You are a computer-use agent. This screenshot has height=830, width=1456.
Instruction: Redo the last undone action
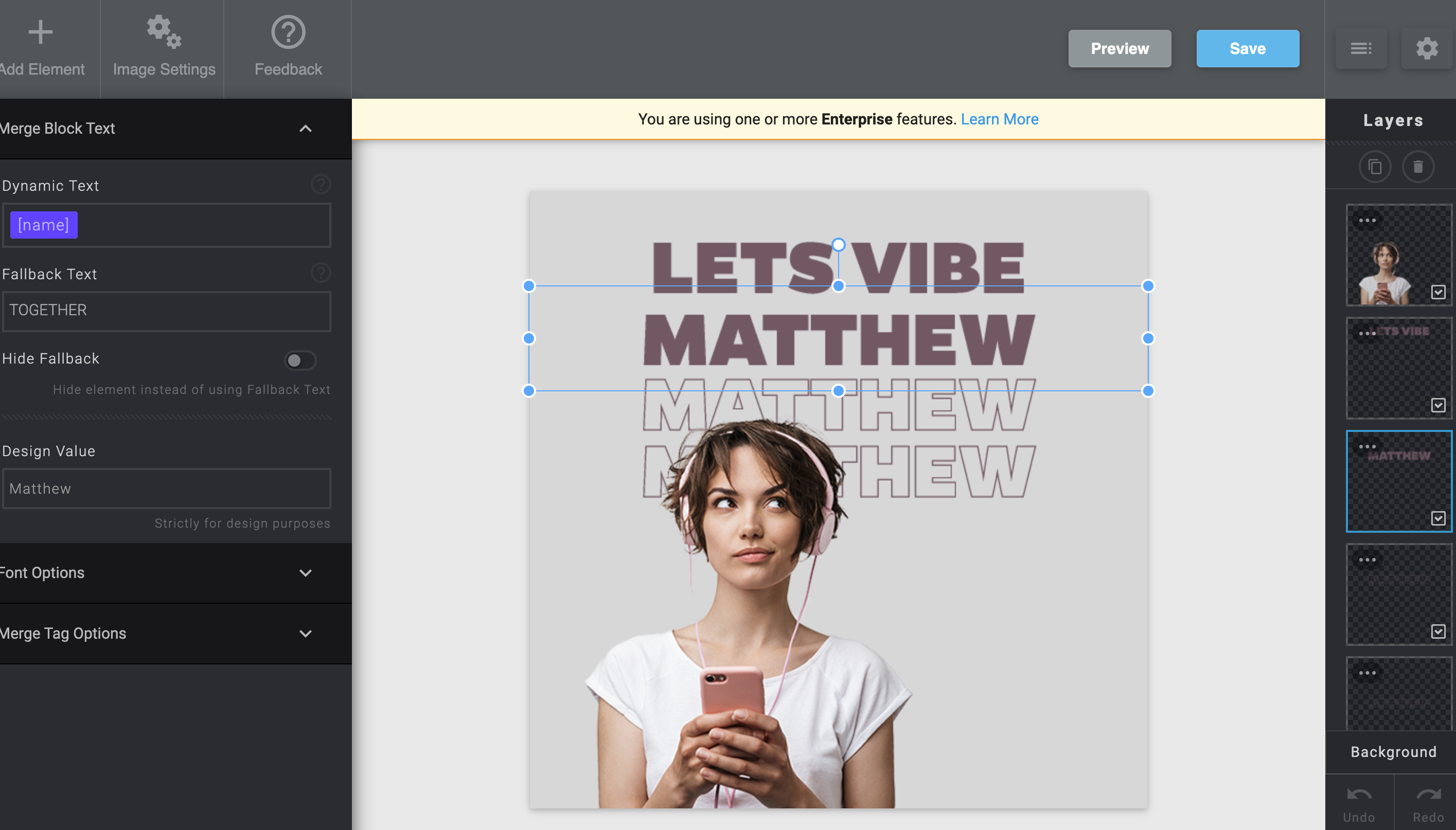(1428, 803)
